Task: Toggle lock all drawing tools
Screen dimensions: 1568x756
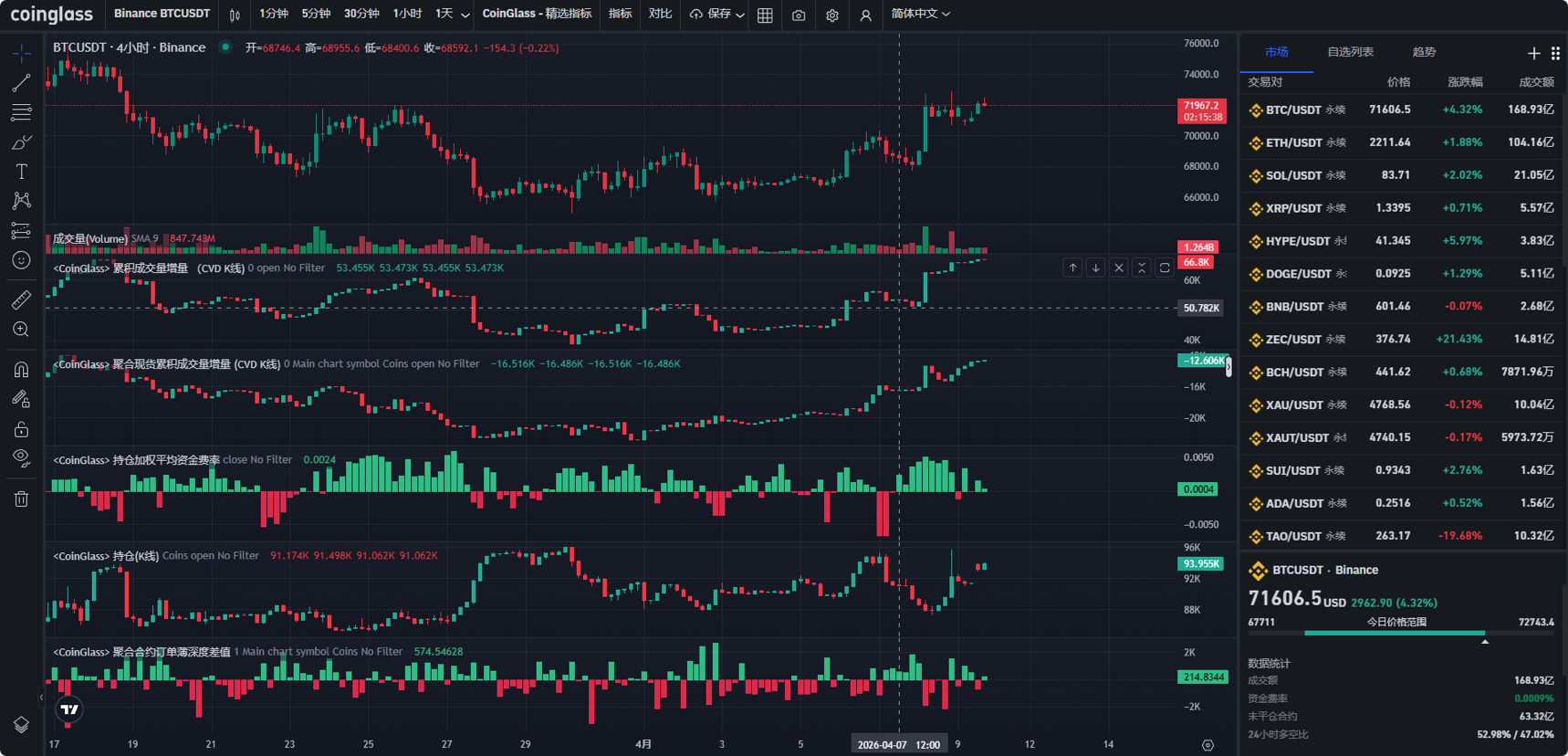Action: point(21,429)
